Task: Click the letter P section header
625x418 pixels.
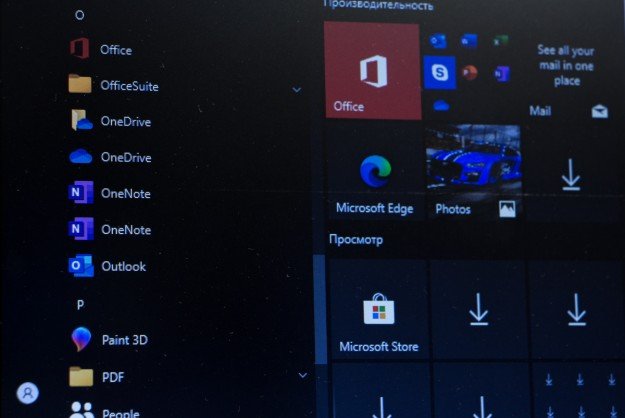Action: pyautogui.click(x=80, y=303)
